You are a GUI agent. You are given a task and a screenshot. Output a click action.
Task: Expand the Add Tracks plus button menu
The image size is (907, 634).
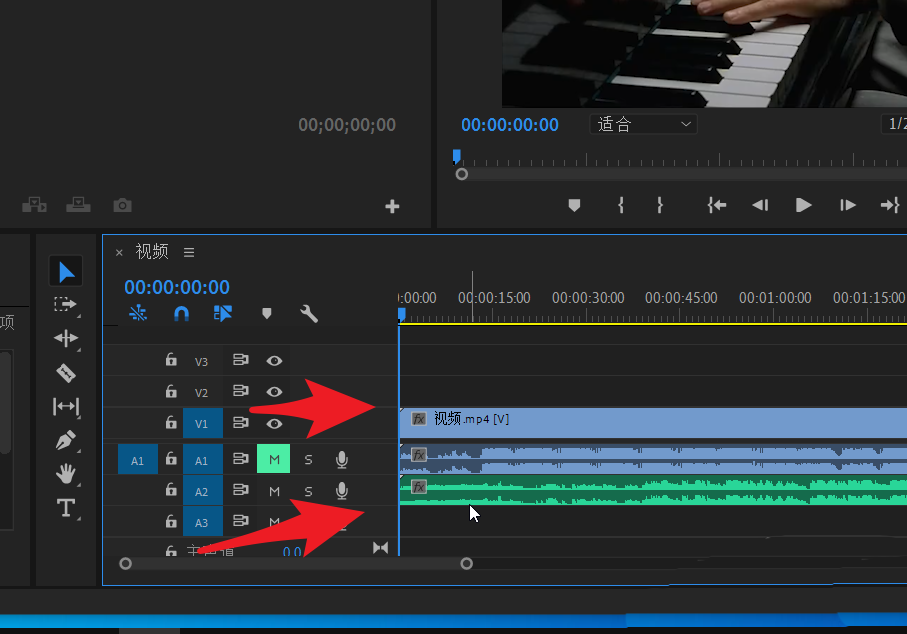pos(392,206)
